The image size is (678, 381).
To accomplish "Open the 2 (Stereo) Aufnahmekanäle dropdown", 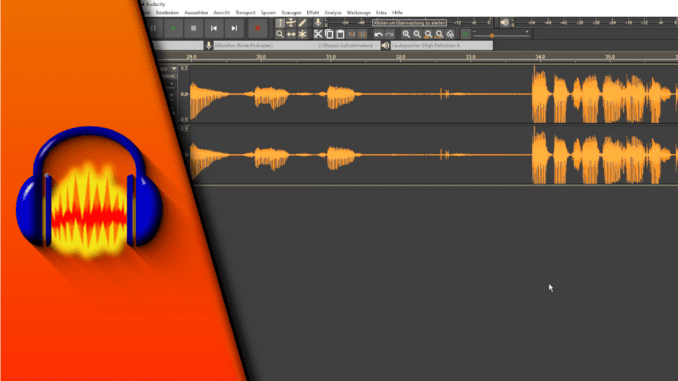I will [x=349, y=45].
